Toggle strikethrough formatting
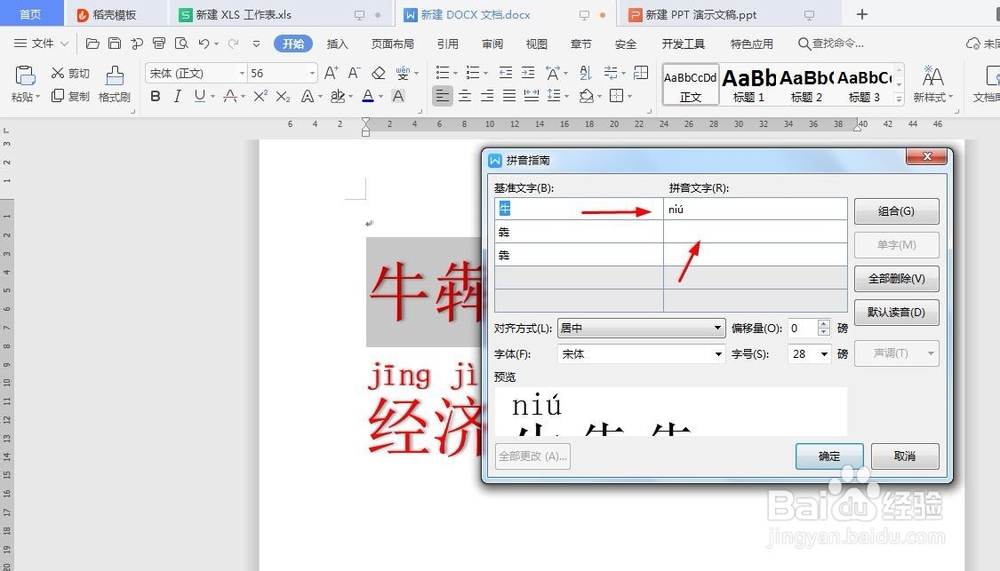This screenshot has width=1000, height=571. [x=230, y=96]
